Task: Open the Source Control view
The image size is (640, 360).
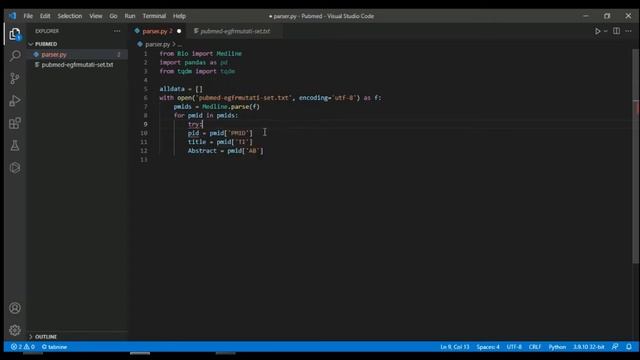Action: point(15,78)
